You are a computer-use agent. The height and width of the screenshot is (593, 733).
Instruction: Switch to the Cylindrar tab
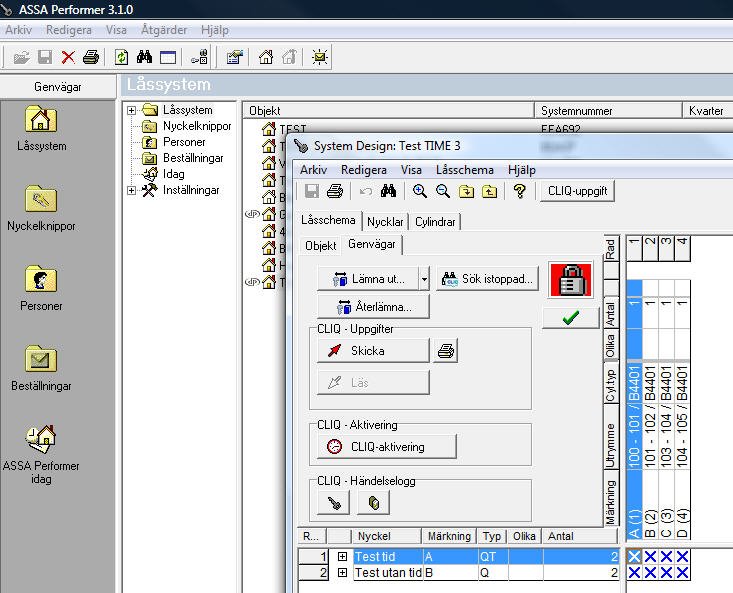pyautogui.click(x=435, y=222)
